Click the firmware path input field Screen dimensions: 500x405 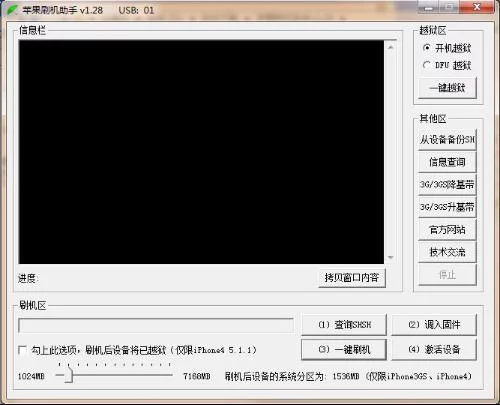tap(156, 325)
